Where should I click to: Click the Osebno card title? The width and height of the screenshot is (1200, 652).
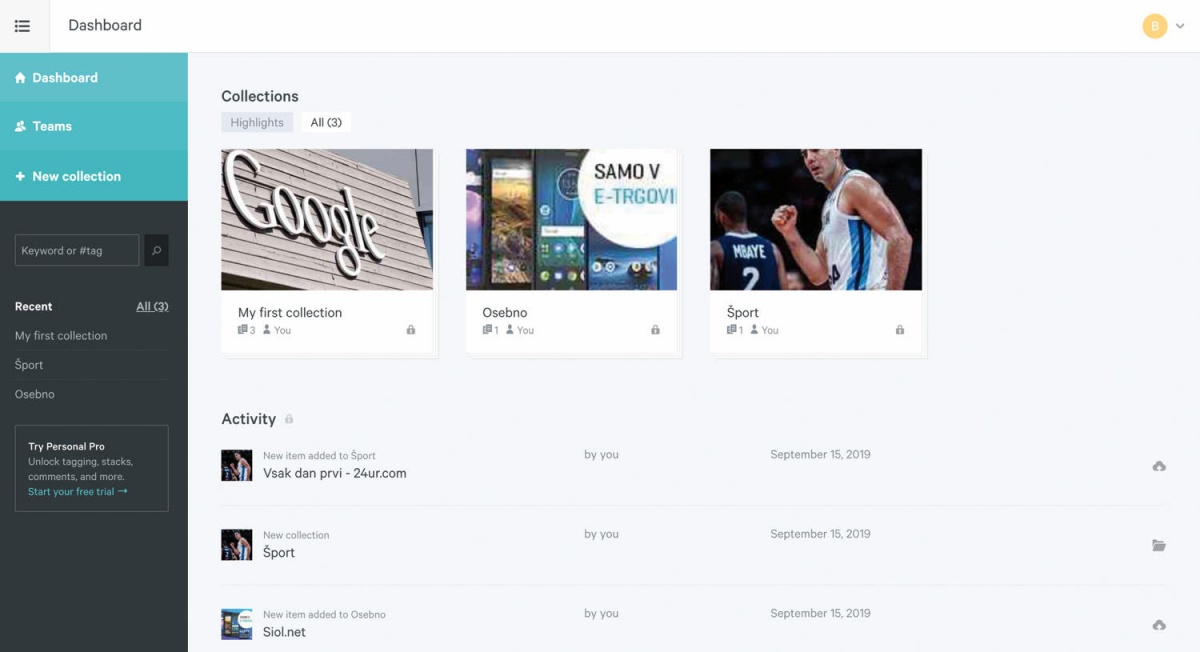pos(505,312)
